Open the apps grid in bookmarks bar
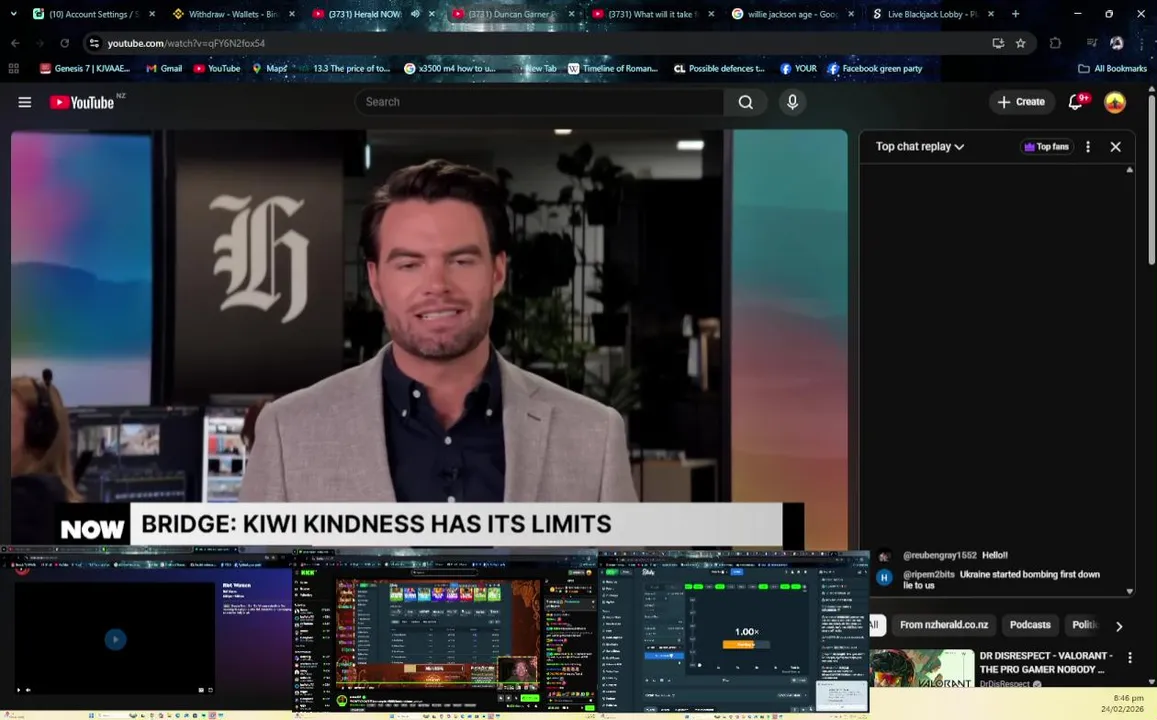1157x720 pixels. pyautogui.click(x=13, y=69)
